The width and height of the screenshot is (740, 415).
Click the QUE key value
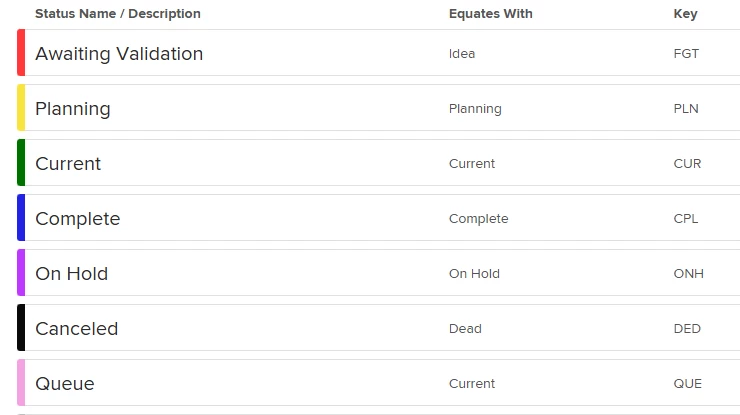click(688, 384)
